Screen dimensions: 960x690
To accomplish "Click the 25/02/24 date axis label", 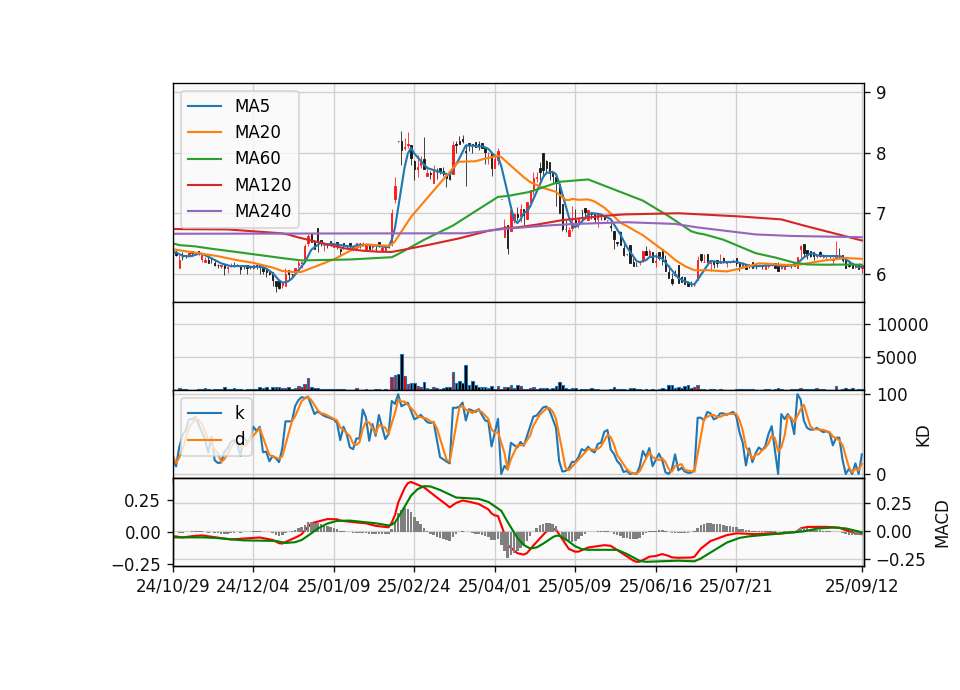I will coord(414,587).
